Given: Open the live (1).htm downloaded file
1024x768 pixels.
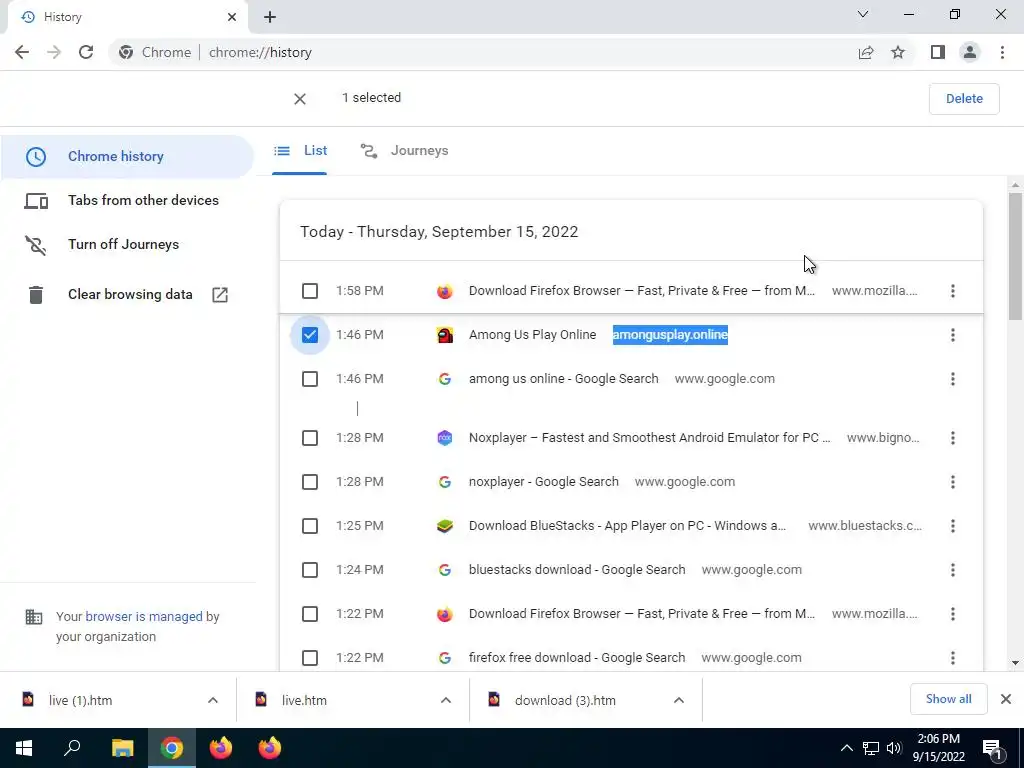Looking at the screenshot, I should point(80,700).
